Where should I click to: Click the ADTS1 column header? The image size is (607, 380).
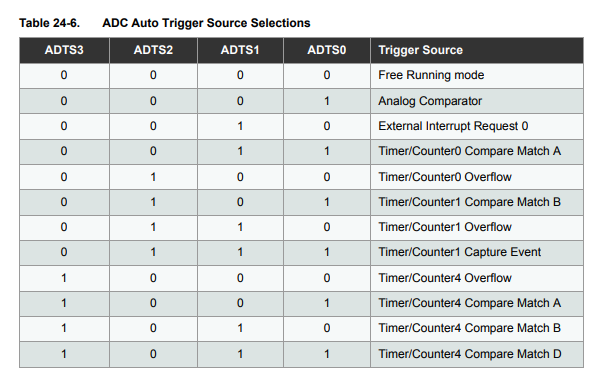point(240,50)
